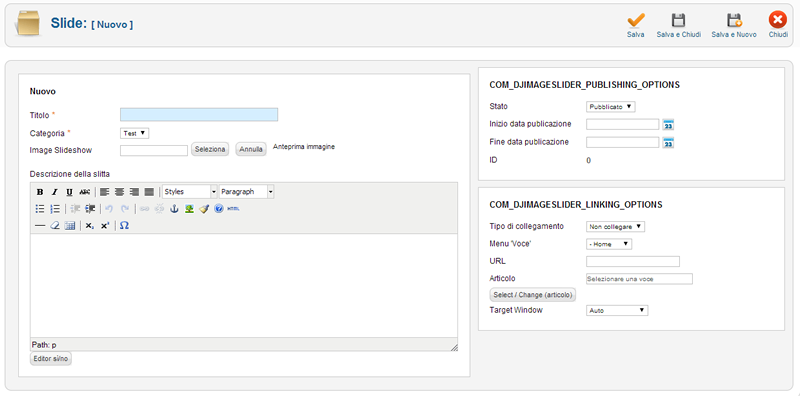Viewport: 800px width, 396px height.
Task: Insert an unordered bullet list
Action: click(40, 209)
